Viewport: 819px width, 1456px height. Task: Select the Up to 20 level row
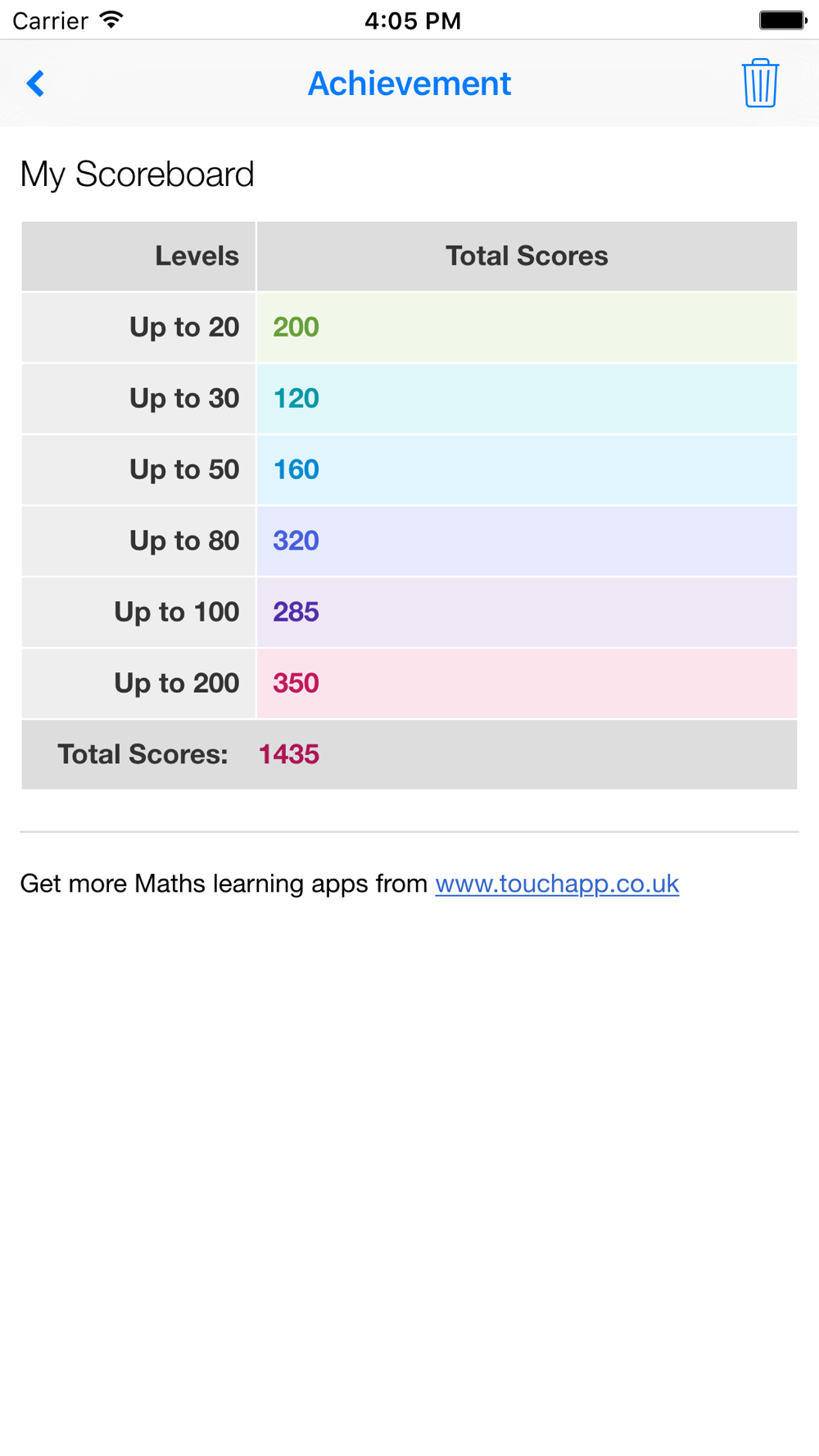[x=183, y=328]
